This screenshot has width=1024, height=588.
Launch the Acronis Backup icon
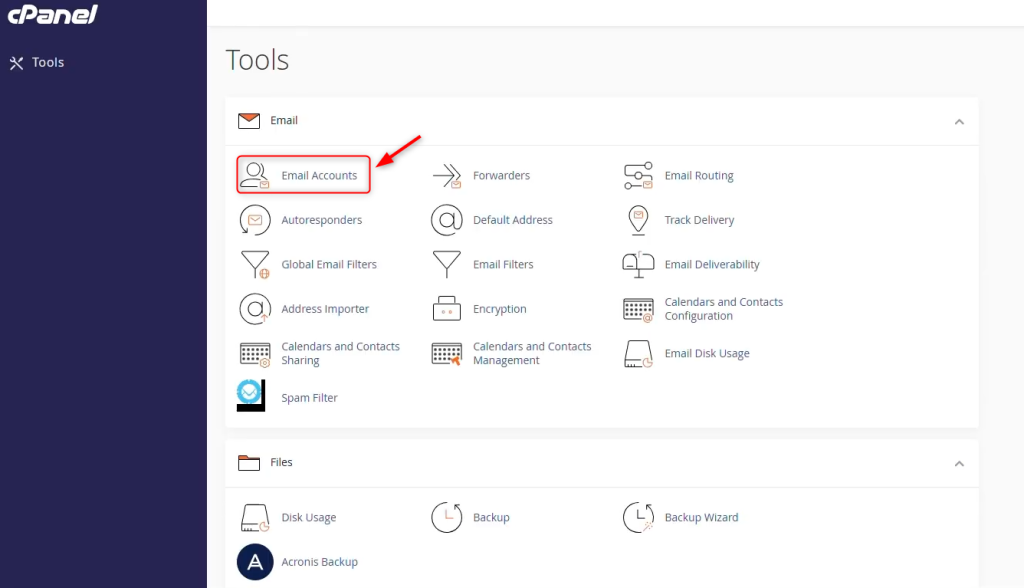pos(255,562)
